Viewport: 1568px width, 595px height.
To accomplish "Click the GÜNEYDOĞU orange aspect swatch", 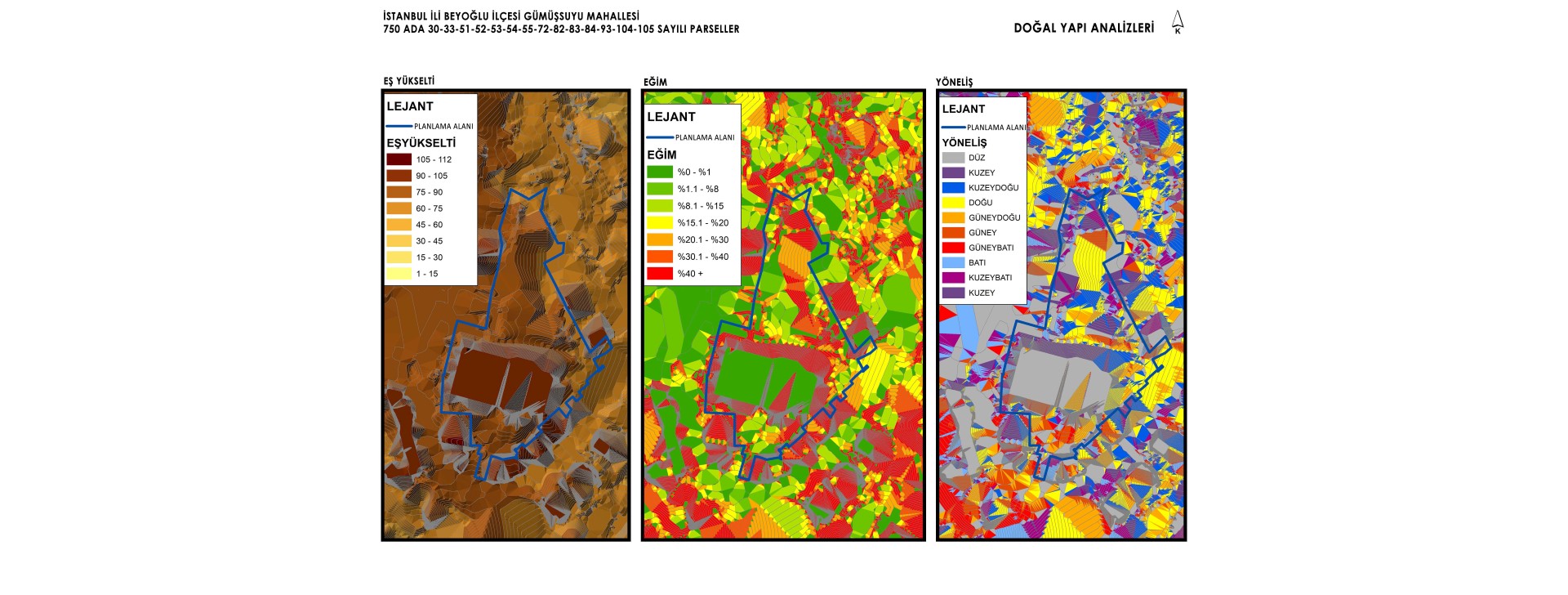I will click(x=953, y=217).
